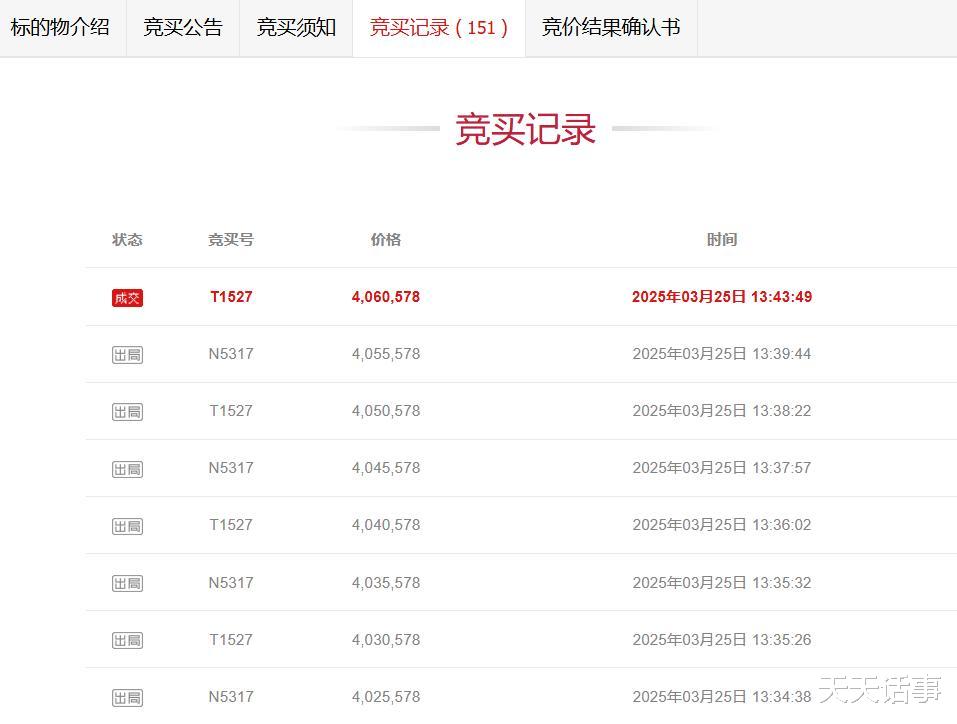Click bidder N5317 in the 13:34:38 row
Viewport: 957px width, 724px height.
pos(231,697)
